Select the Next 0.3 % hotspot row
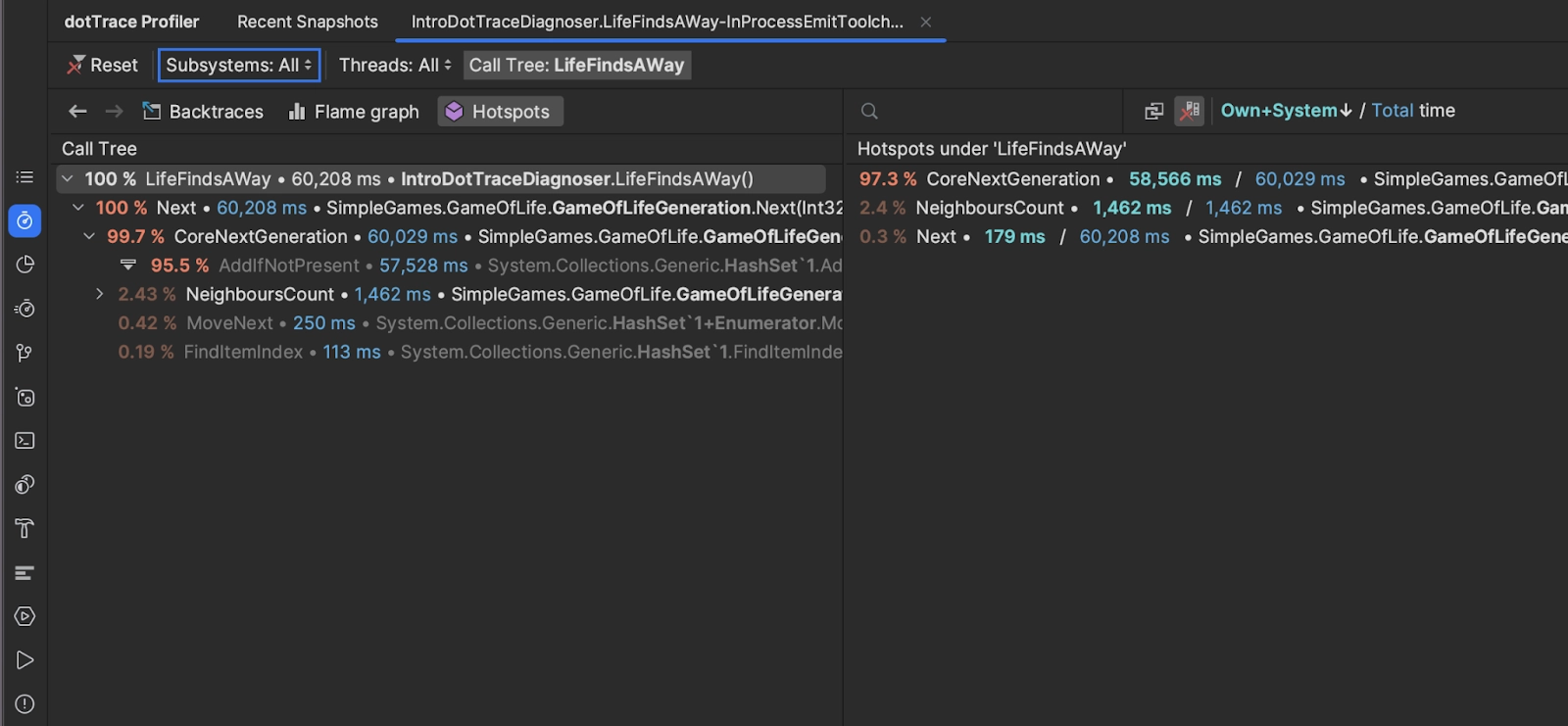The height and width of the screenshot is (726, 1568). click(1210, 237)
